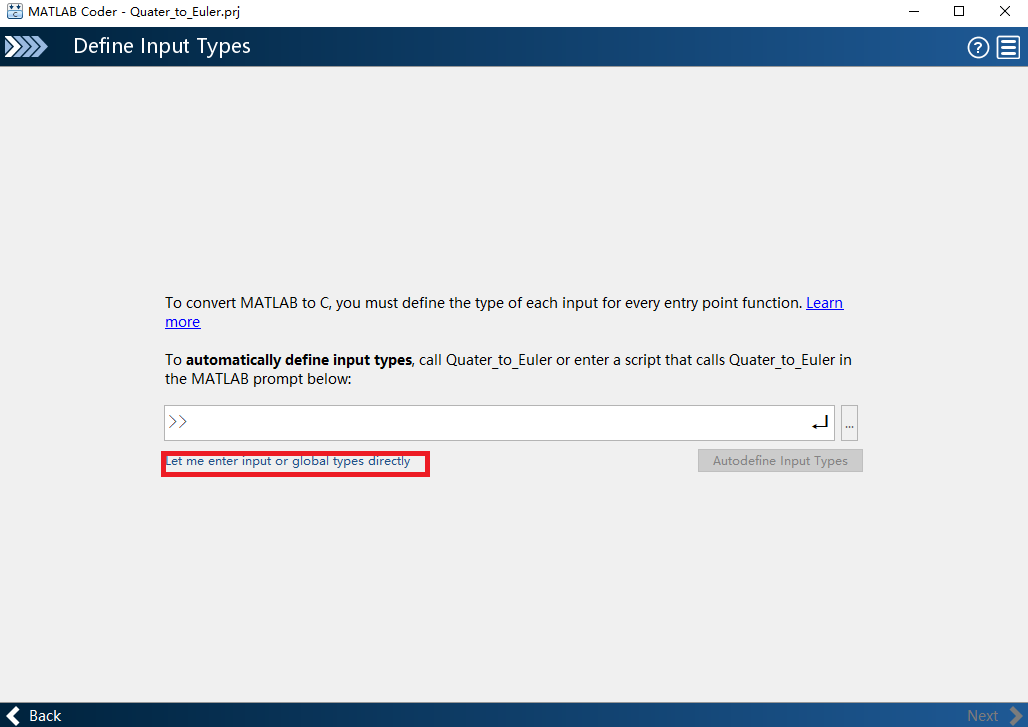This screenshot has height=727, width=1028.
Task: Minimize the MATLAB Coder window
Action: (914, 11)
